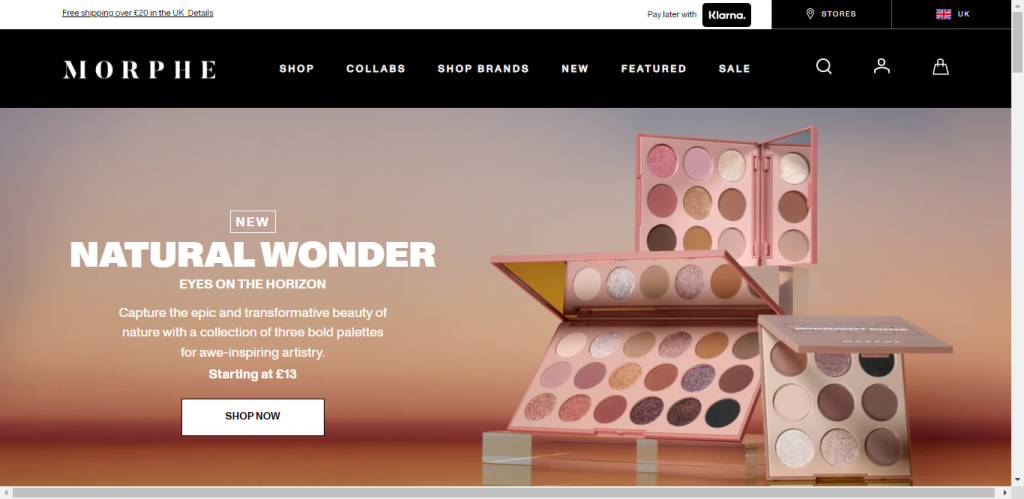The height and width of the screenshot is (499, 1024).
Task: Open free shipping Details link
Action: click(x=200, y=13)
